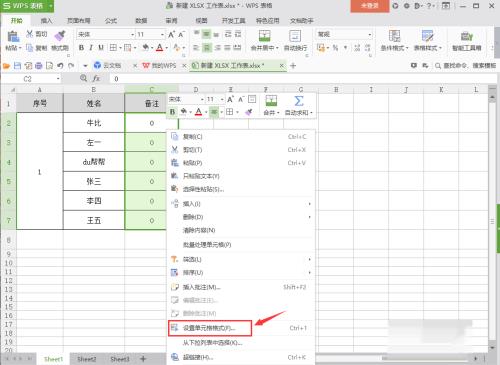The image size is (500, 365).
Task: Click the Copy (复制) button in the ribbon
Action: (x=37, y=48)
